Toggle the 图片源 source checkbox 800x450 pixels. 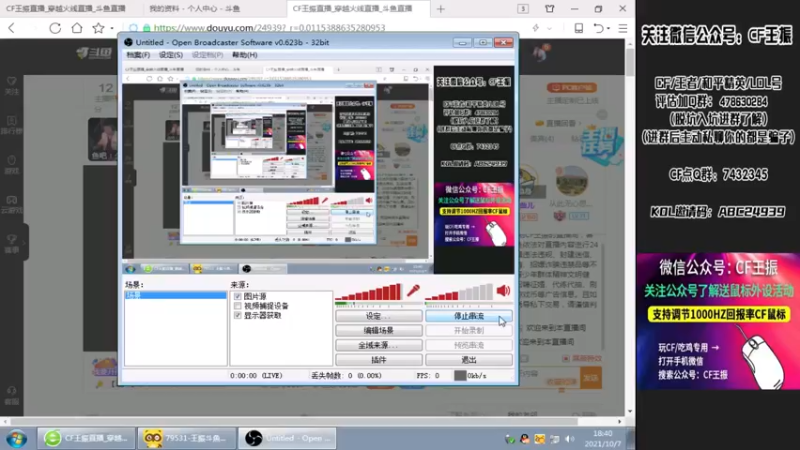coord(238,296)
